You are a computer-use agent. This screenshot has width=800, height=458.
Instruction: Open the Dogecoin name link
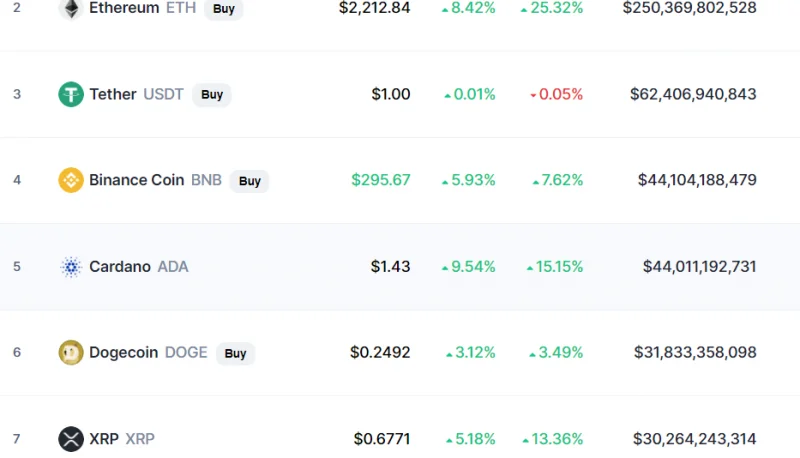point(123,352)
